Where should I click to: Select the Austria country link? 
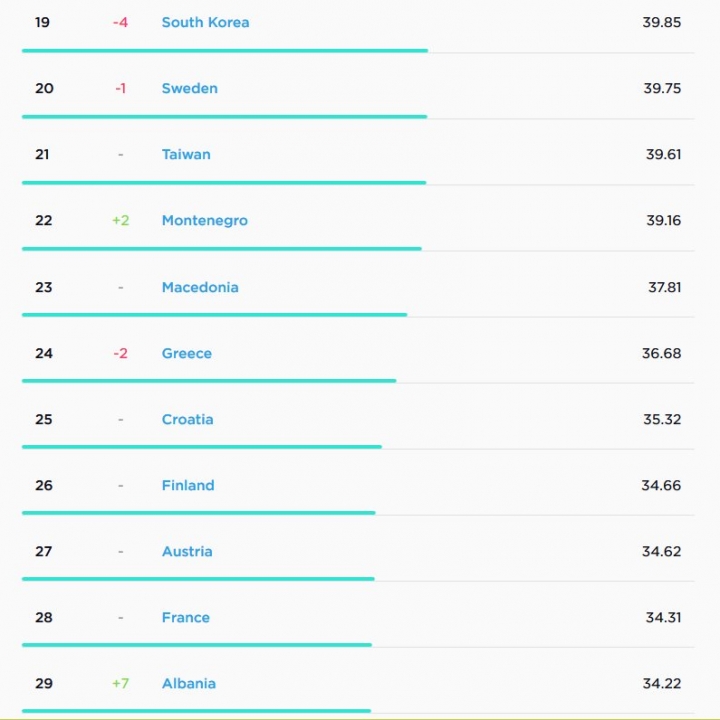pos(187,551)
